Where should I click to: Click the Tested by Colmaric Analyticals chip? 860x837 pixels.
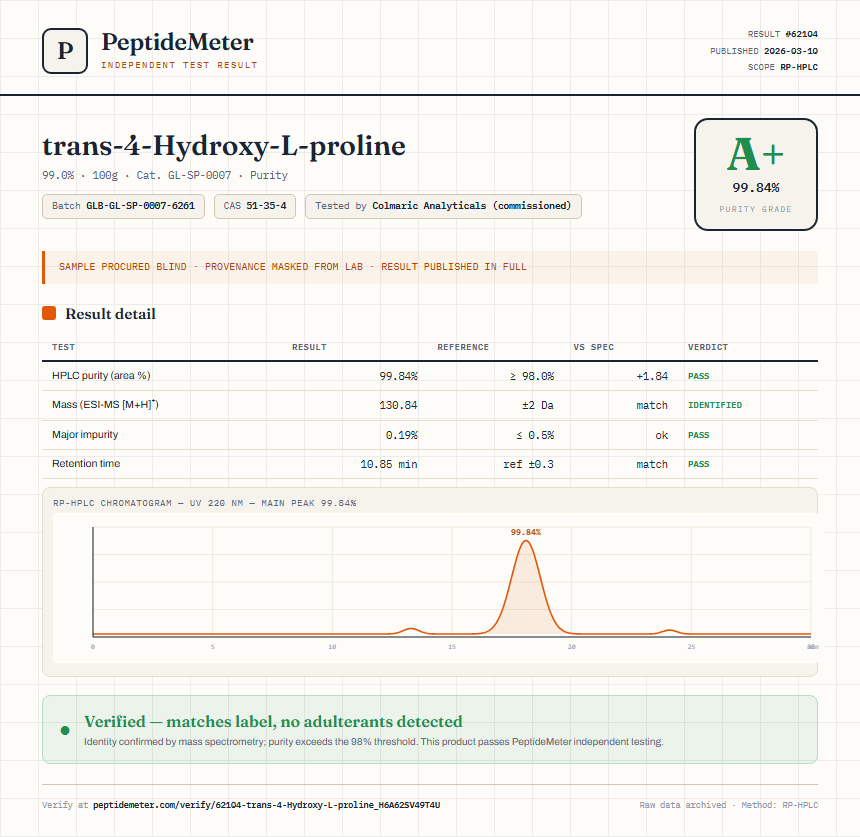click(443, 206)
